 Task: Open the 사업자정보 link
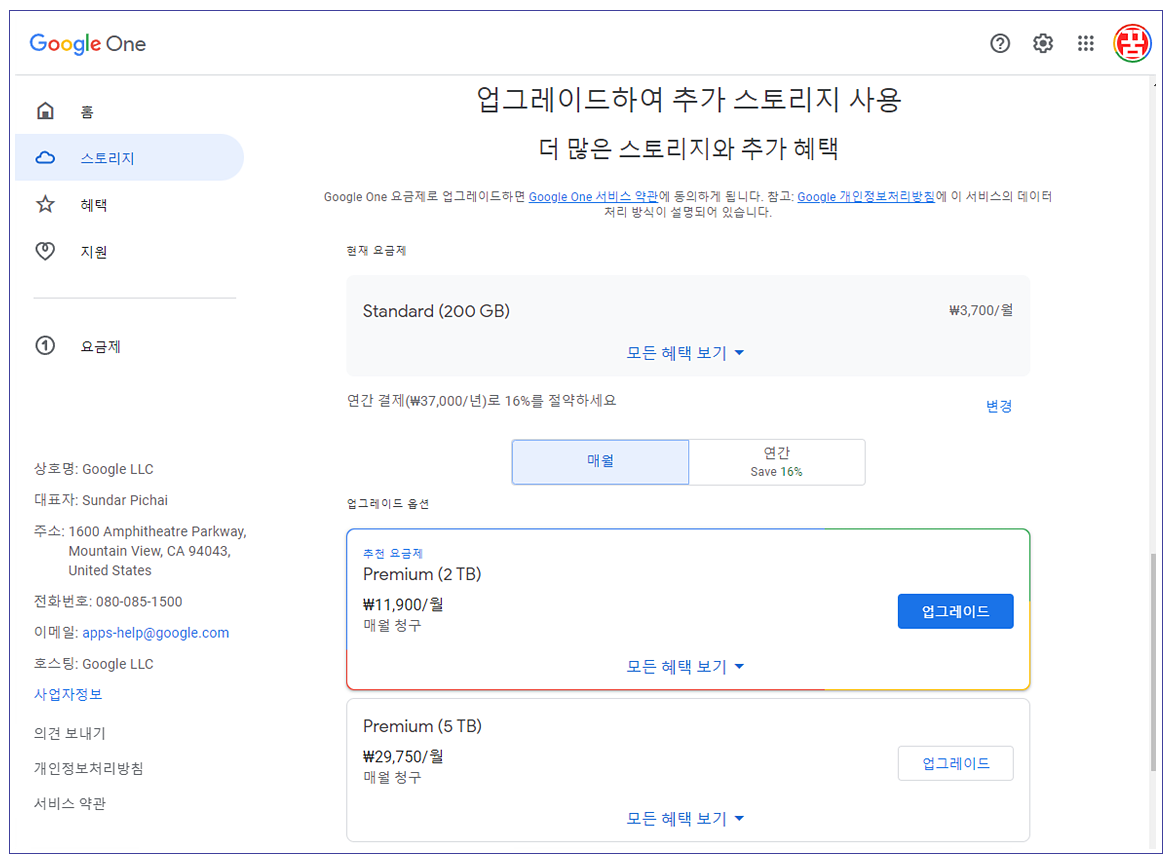pos(68,694)
